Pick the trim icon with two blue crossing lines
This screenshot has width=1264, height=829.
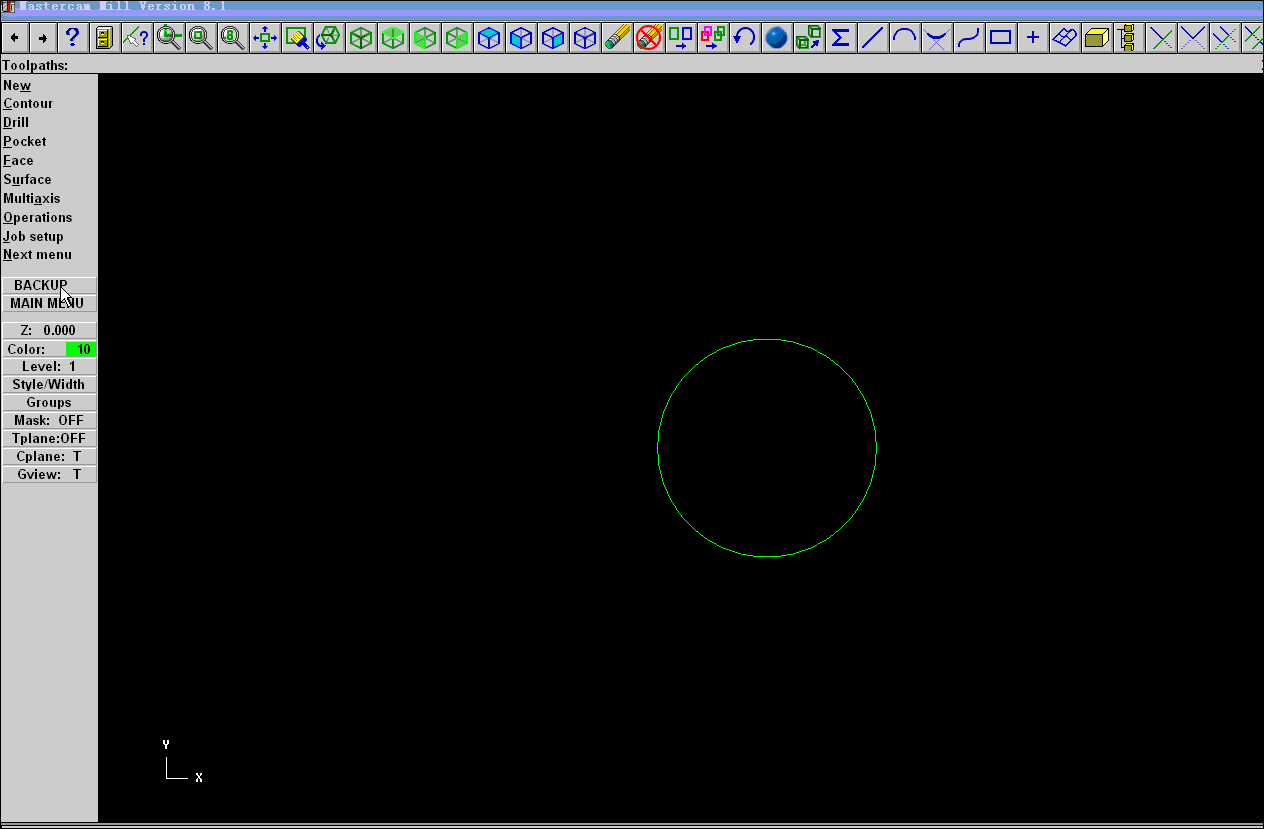pos(1192,38)
